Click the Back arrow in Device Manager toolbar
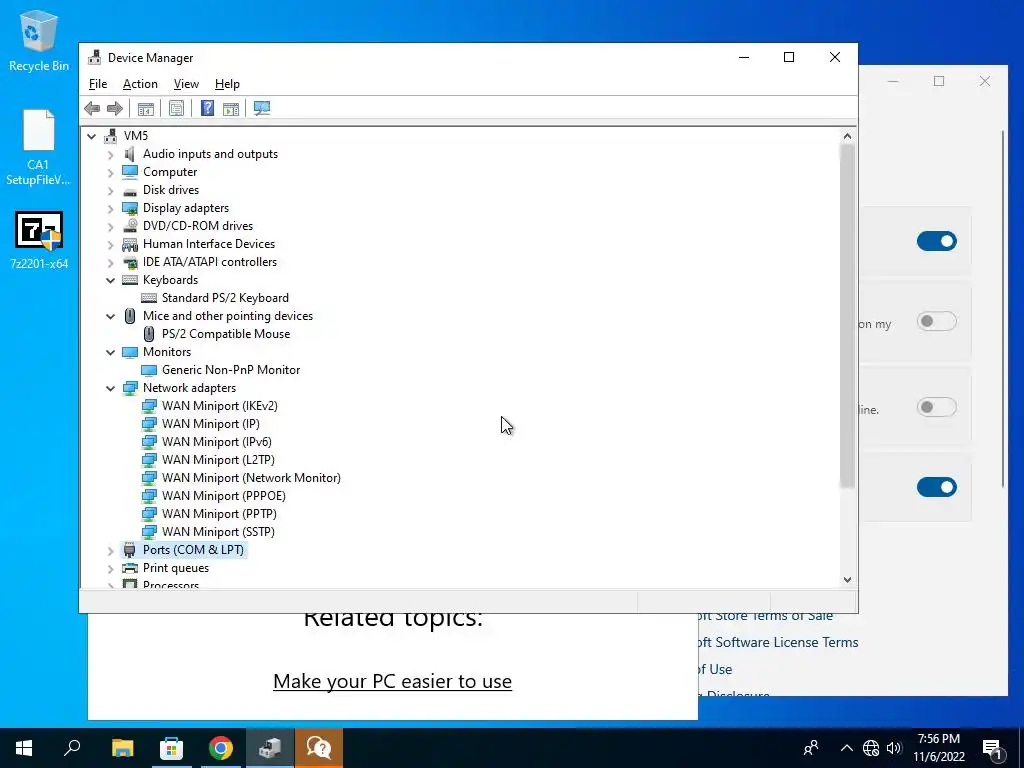Viewport: 1024px width, 768px height. [92, 108]
